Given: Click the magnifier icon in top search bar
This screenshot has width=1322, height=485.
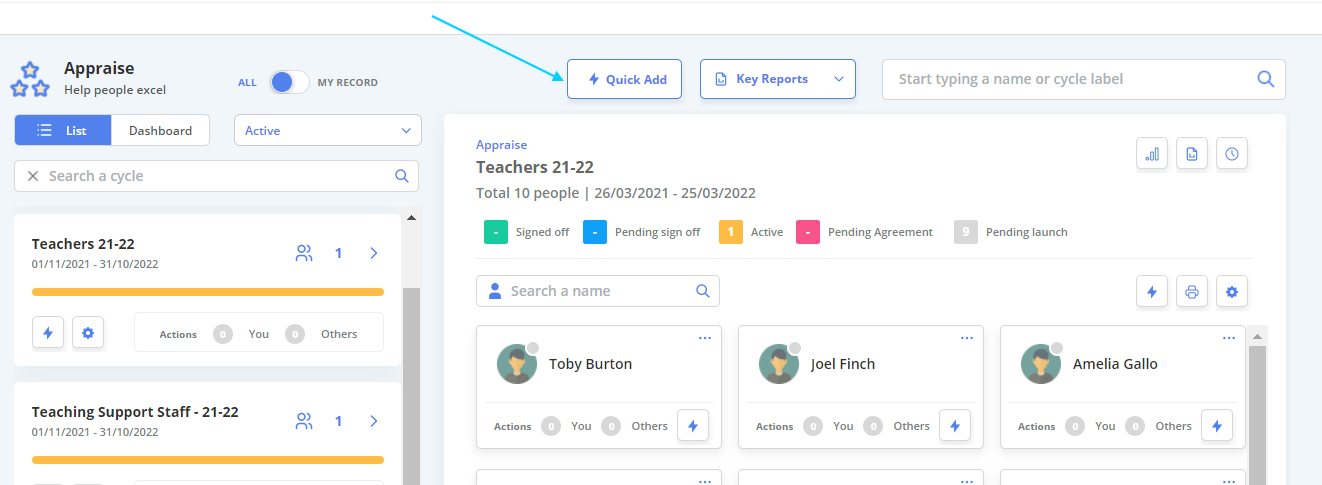Looking at the screenshot, I should pos(1265,79).
